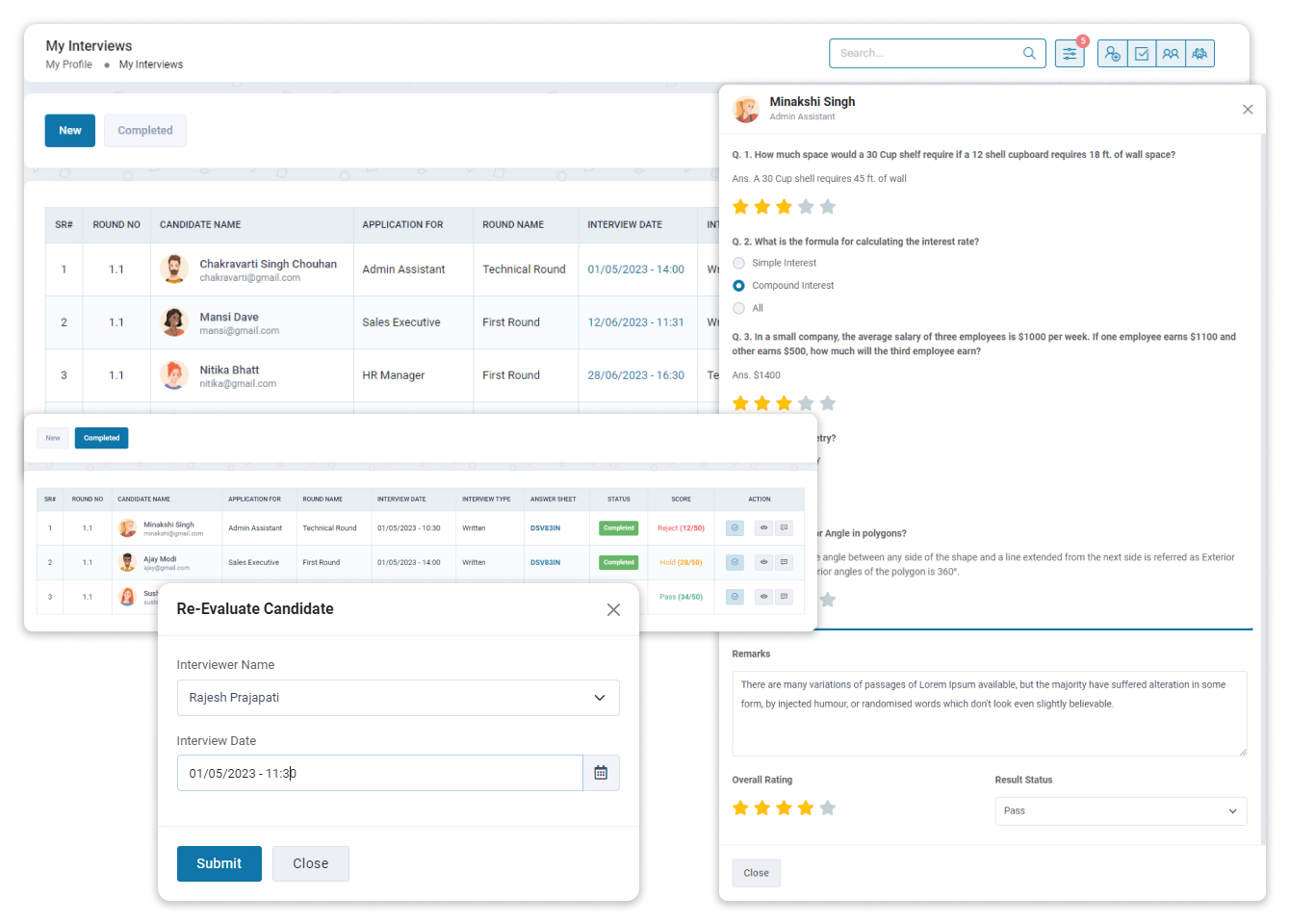Screen dimensions: 1290x924
Task: Select the Simple Interest radio option
Action: click(739, 263)
